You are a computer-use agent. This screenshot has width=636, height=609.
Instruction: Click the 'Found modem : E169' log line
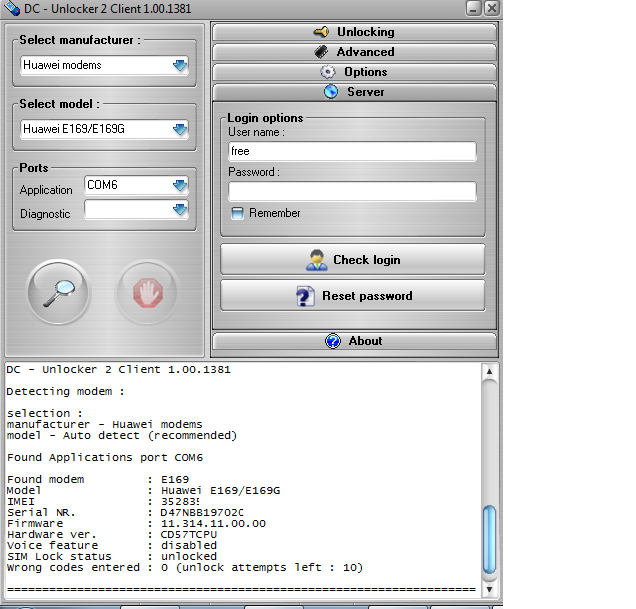98,480
